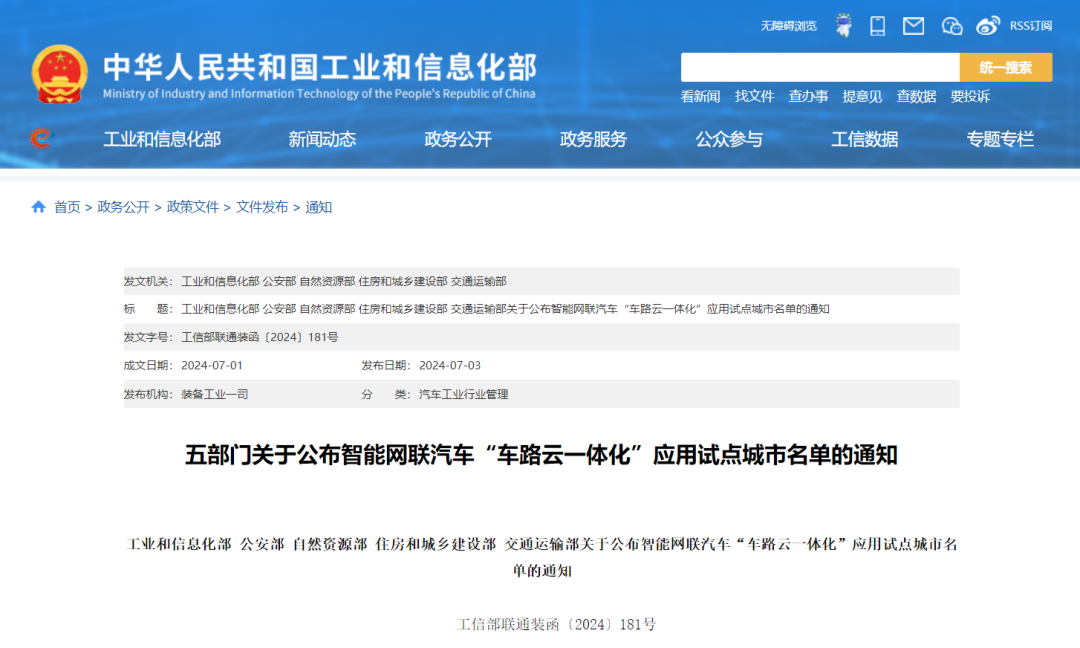Click the breadcrumb home icon
Viewport: 1080px width, 648px height.
click(39, 207)
